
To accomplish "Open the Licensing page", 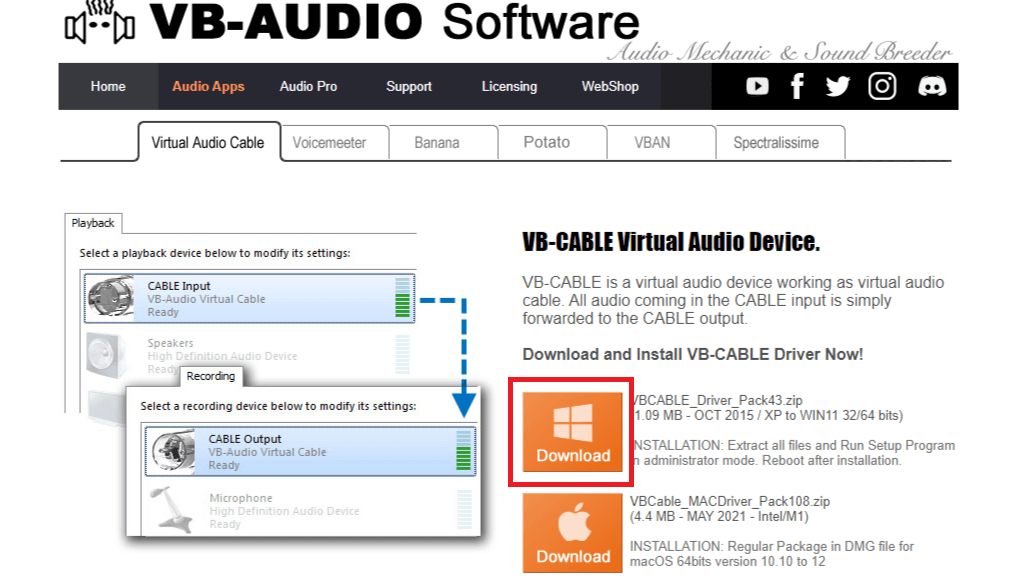I will [x=509, y=87].
